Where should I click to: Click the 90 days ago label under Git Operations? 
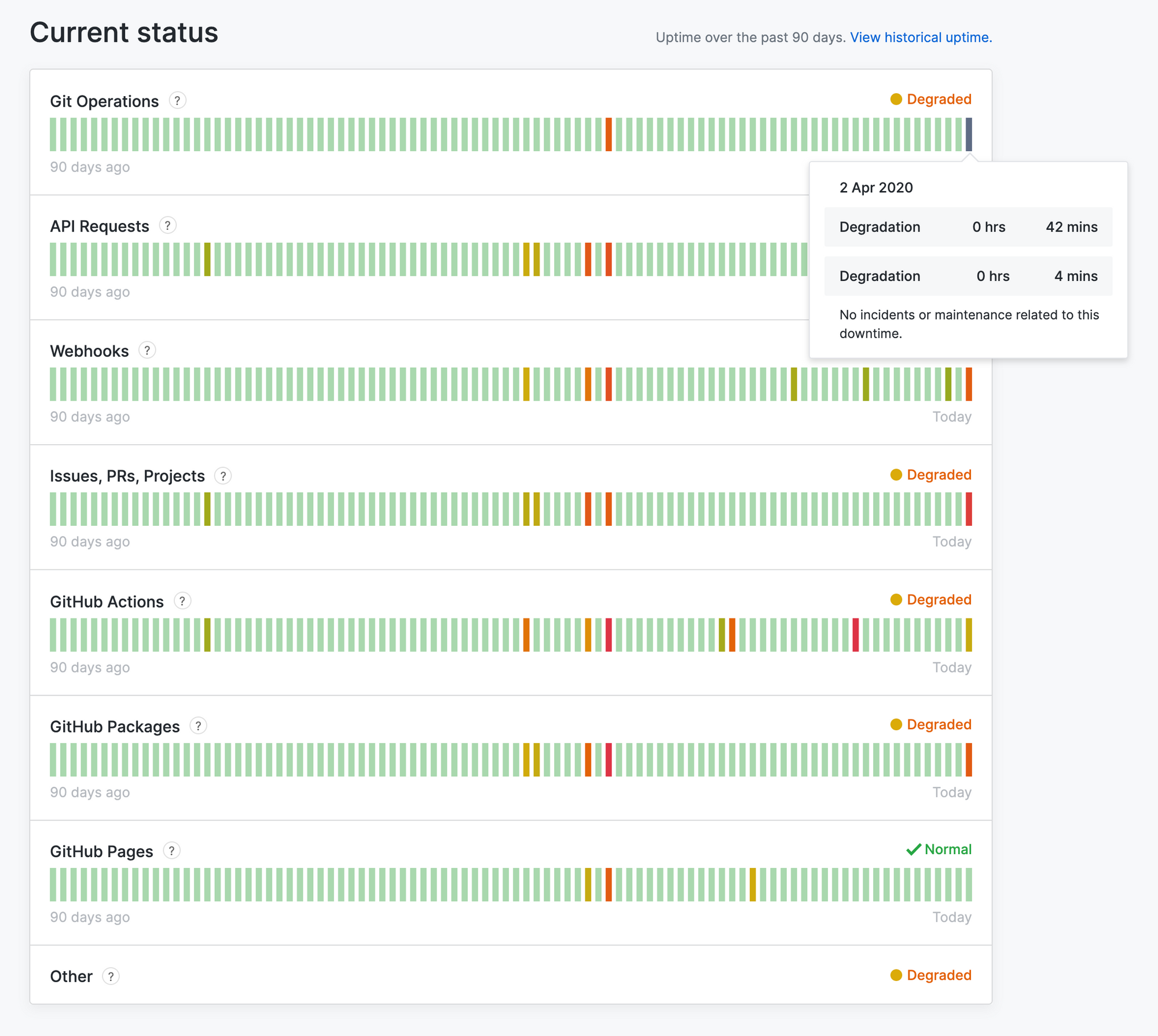90,167
